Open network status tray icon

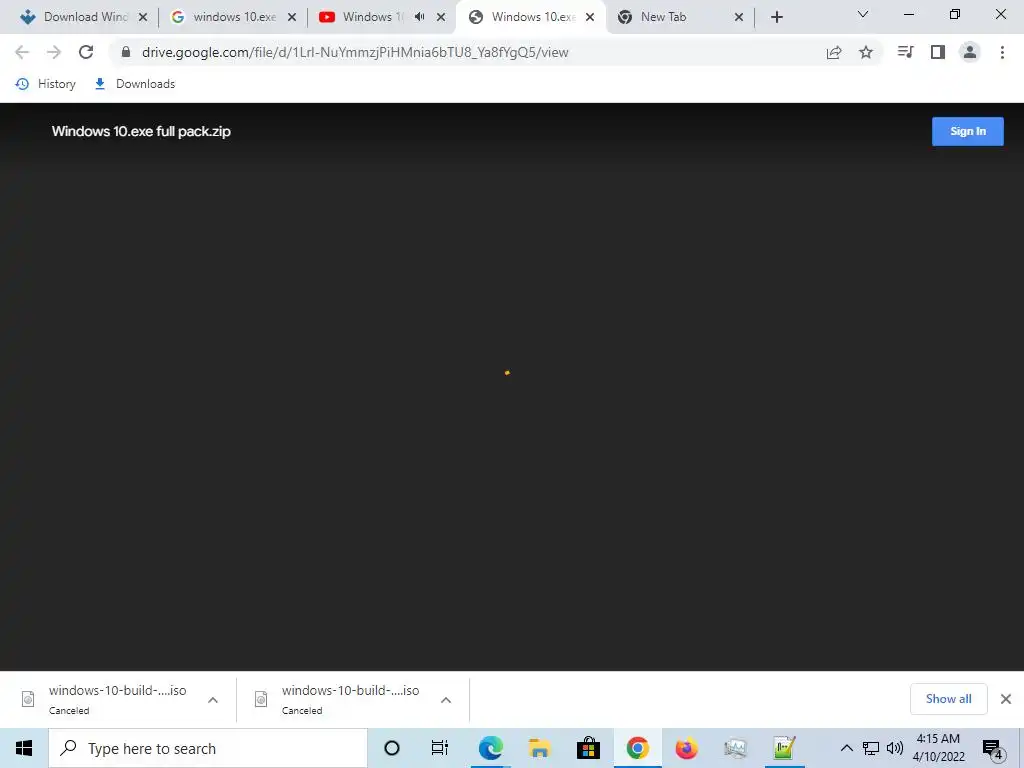(871, 748)
